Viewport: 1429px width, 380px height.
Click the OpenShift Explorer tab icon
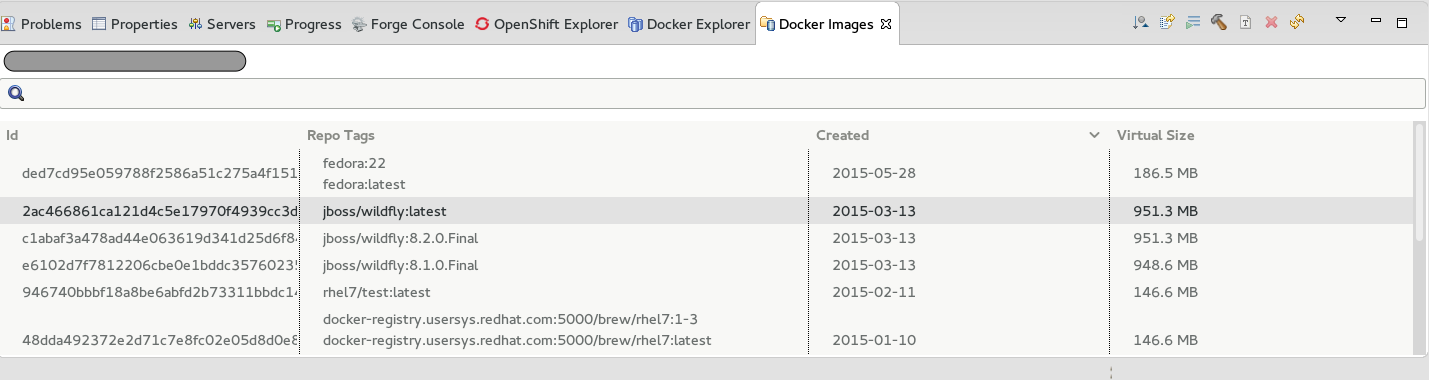click(482, 24)
